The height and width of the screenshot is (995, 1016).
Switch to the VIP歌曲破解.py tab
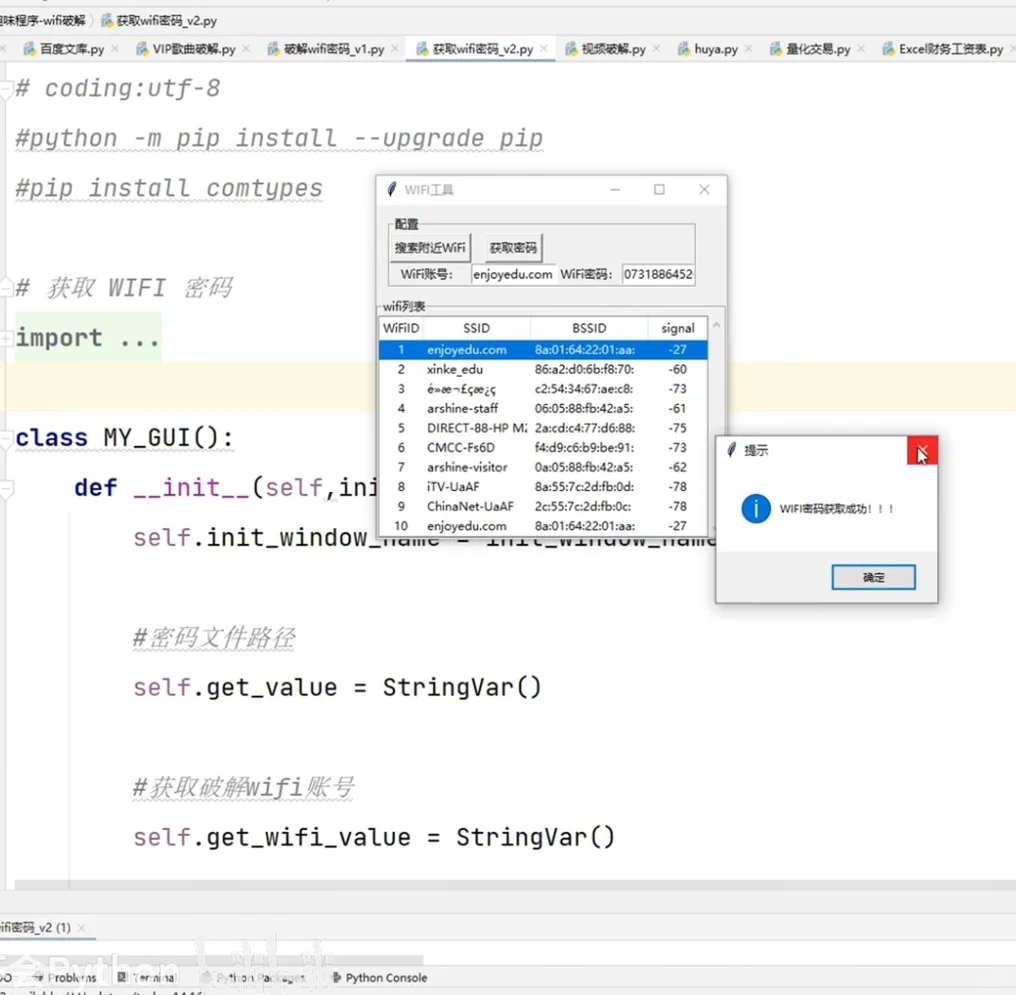pos(194,49)
